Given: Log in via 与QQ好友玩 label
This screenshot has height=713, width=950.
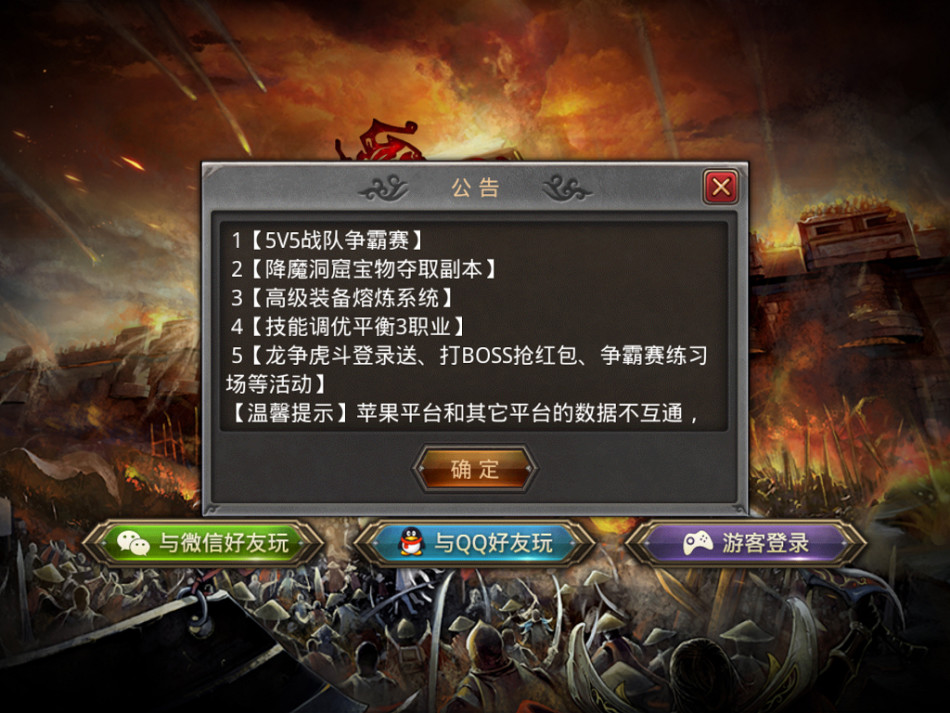Looking at the screenshot, I should [493, 543].
